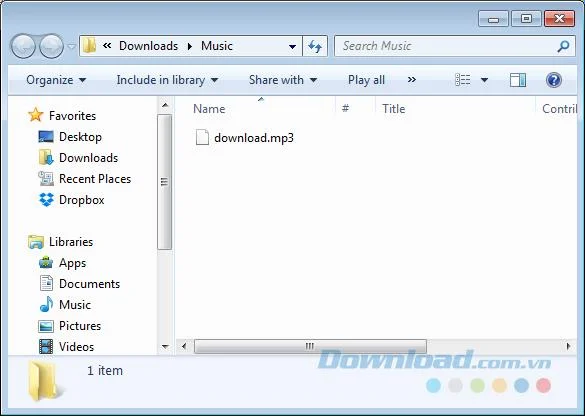Open Dropbox in Favorites
The height and width of the screenshot is (416, 585).
click(82, 200)
